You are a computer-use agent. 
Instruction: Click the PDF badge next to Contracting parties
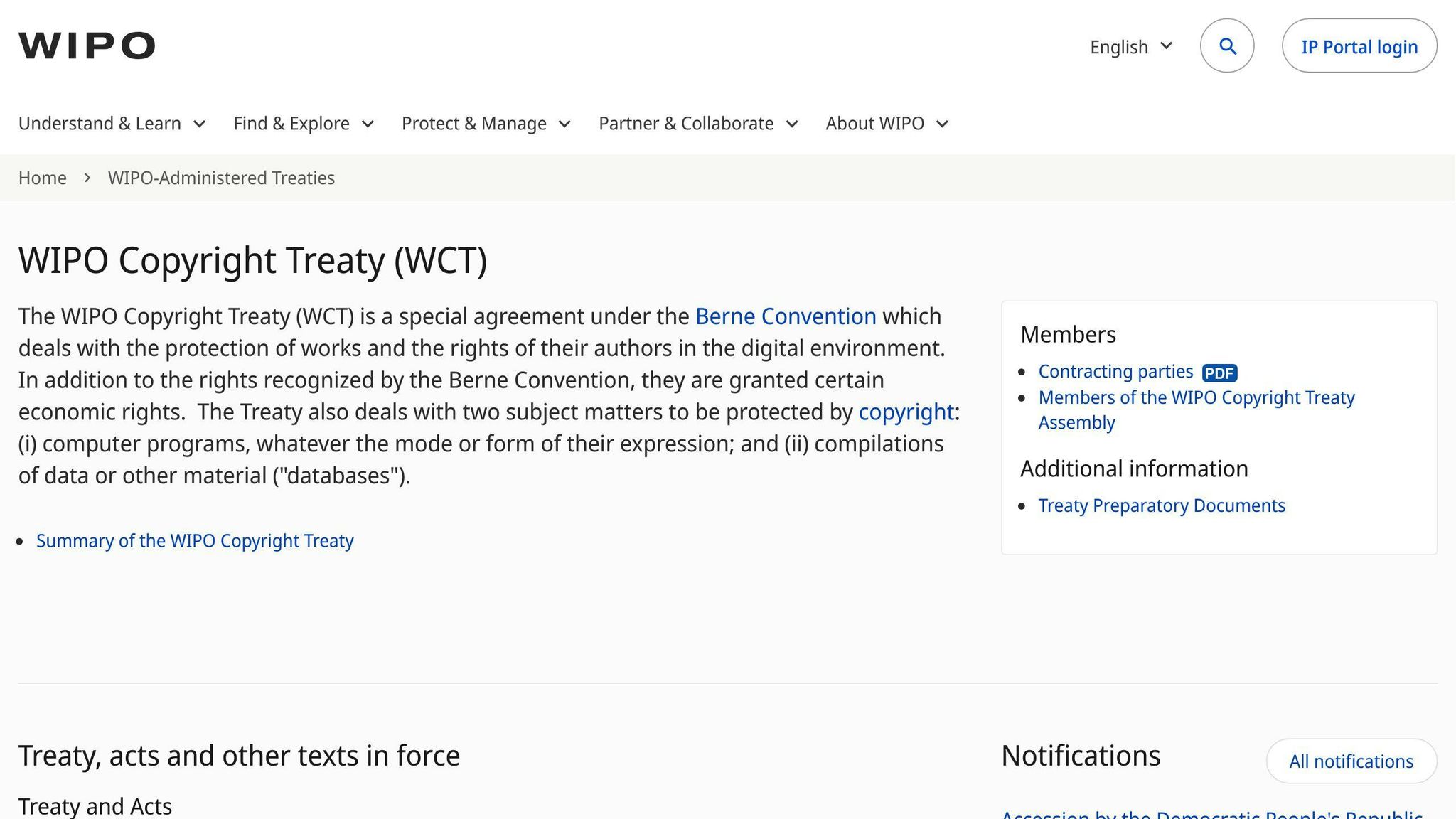click(1219, 373)
